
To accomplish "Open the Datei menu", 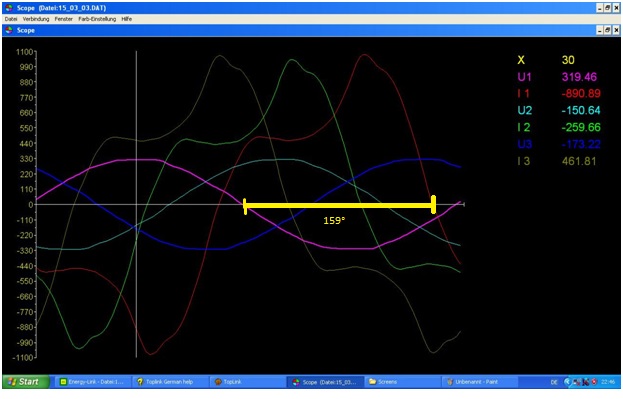I will [11, 19].
